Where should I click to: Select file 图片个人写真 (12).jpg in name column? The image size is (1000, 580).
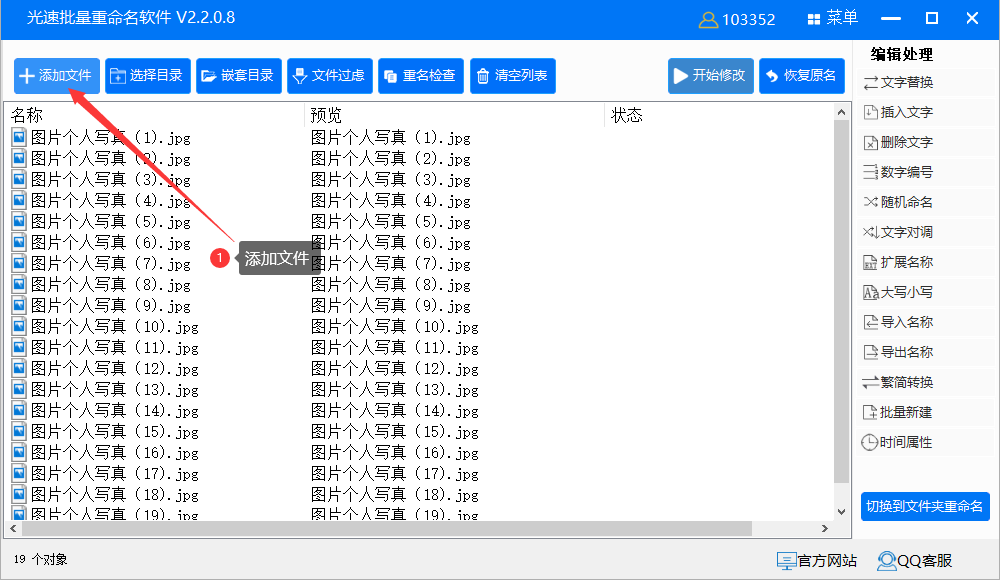pyautogui.click(x=115, y=369)
